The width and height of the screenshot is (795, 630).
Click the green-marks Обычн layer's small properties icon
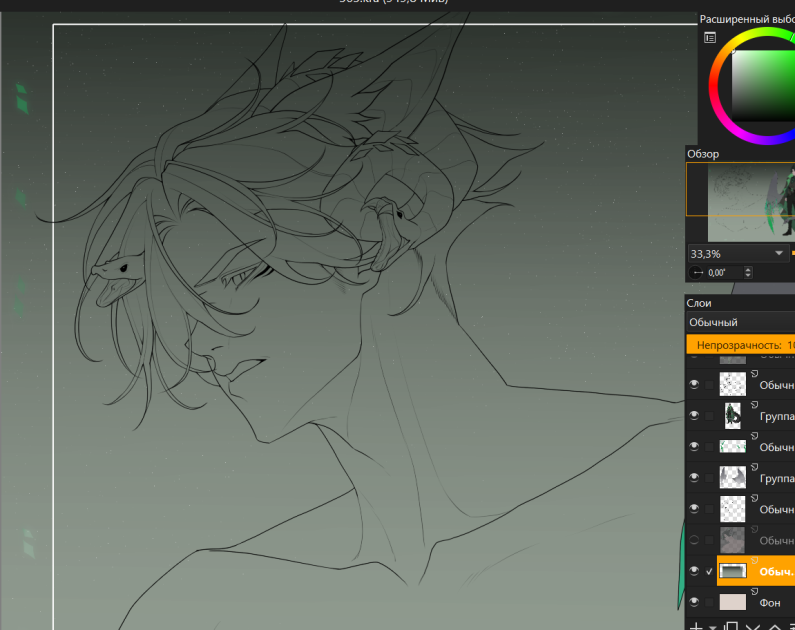tap(754, 435)
